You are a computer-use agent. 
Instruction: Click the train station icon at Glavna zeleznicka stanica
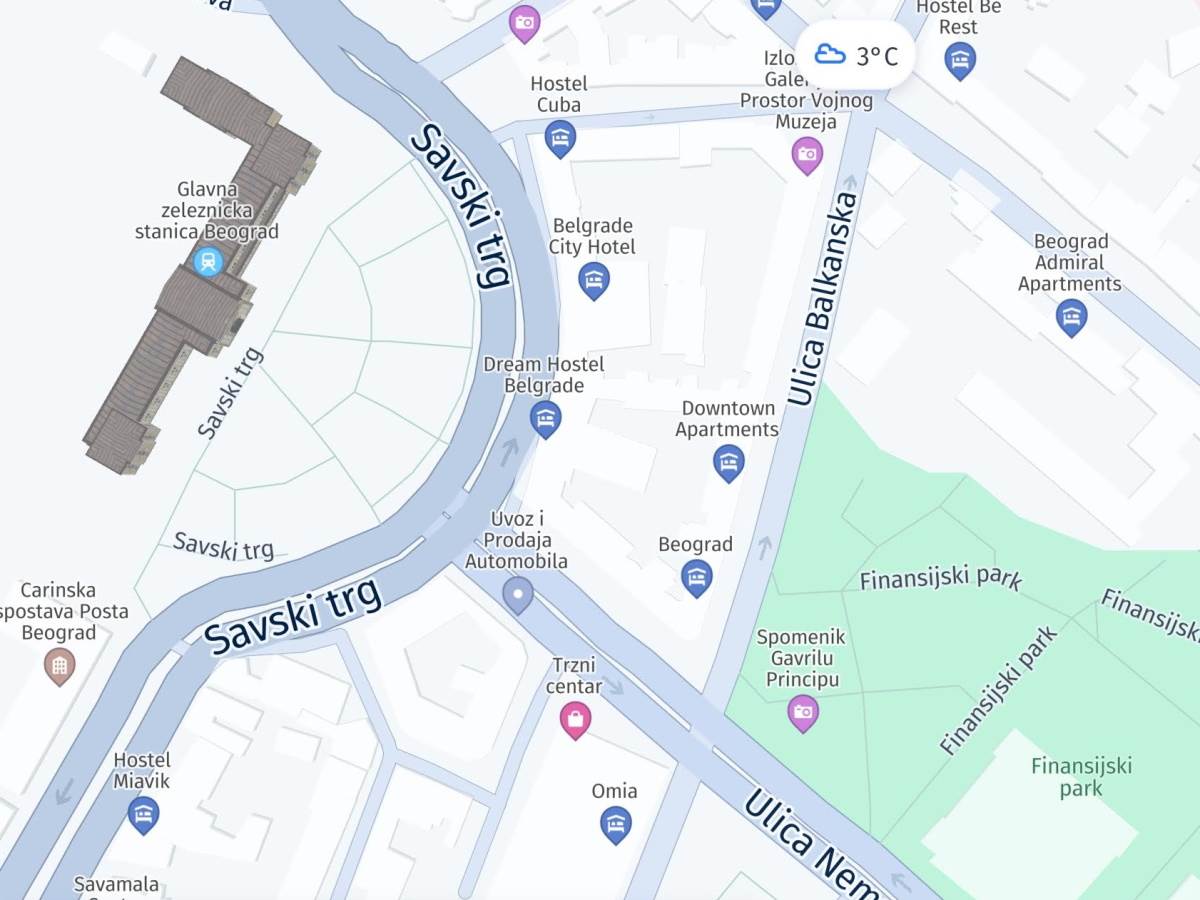[x=208, y=261]
